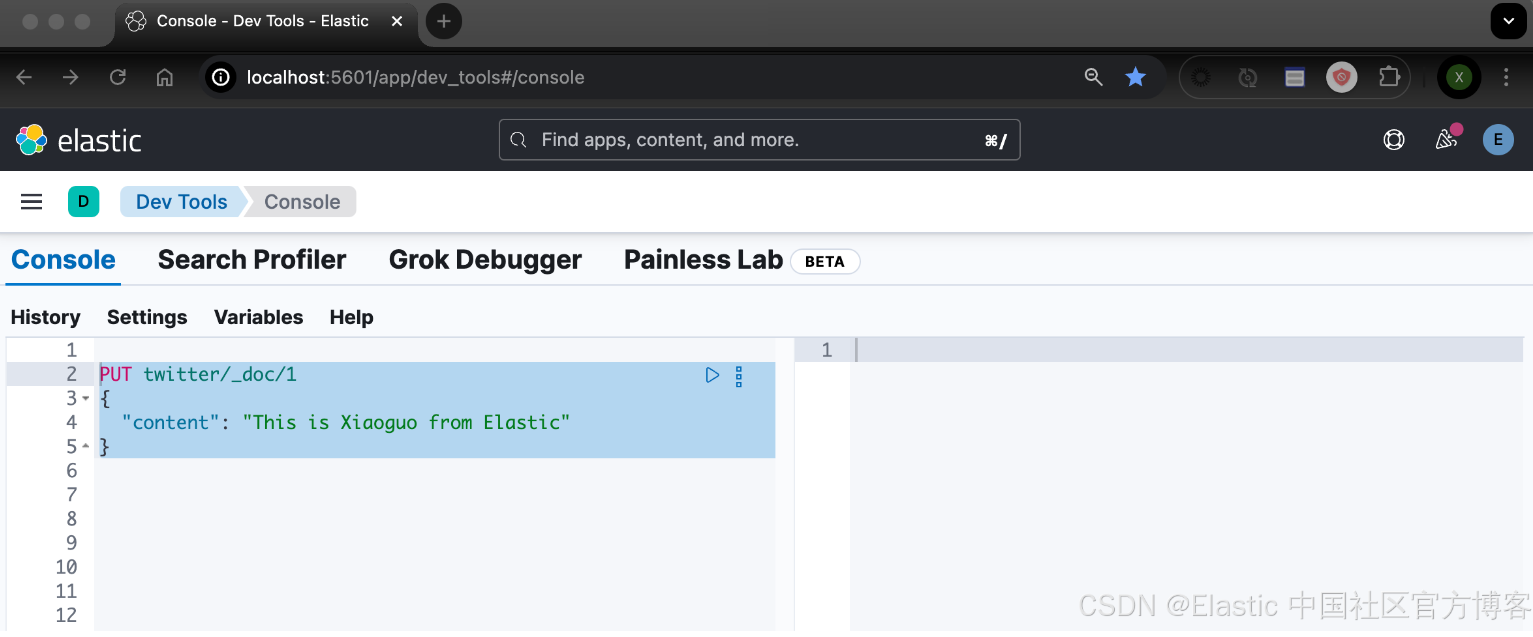Viewport: 1533px width, 637px height.
Task: Open request options three-dot menu
Action: pyautogui.click(x=739, y=376)
